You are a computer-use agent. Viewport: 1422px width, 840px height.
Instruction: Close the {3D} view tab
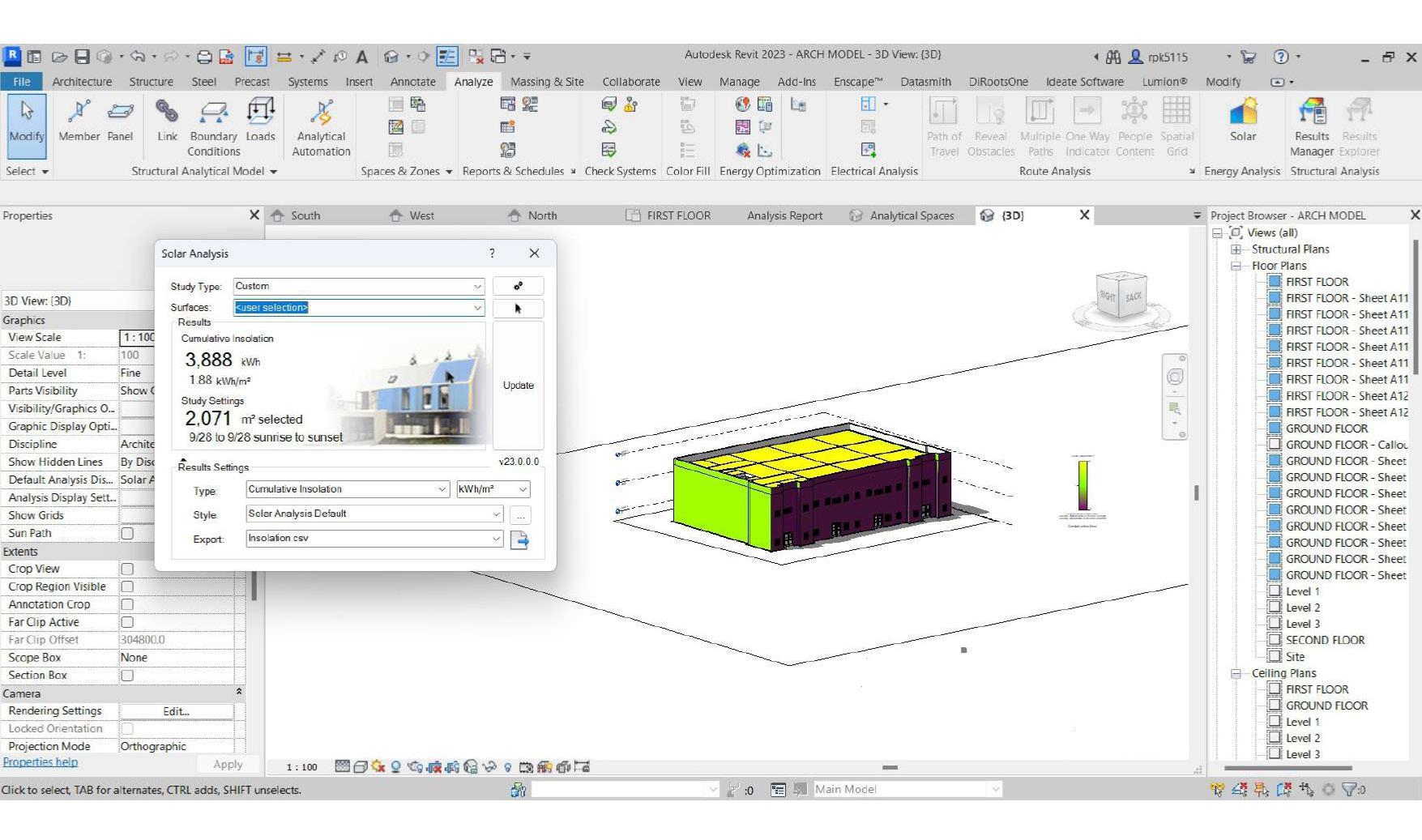[1084, 215]
